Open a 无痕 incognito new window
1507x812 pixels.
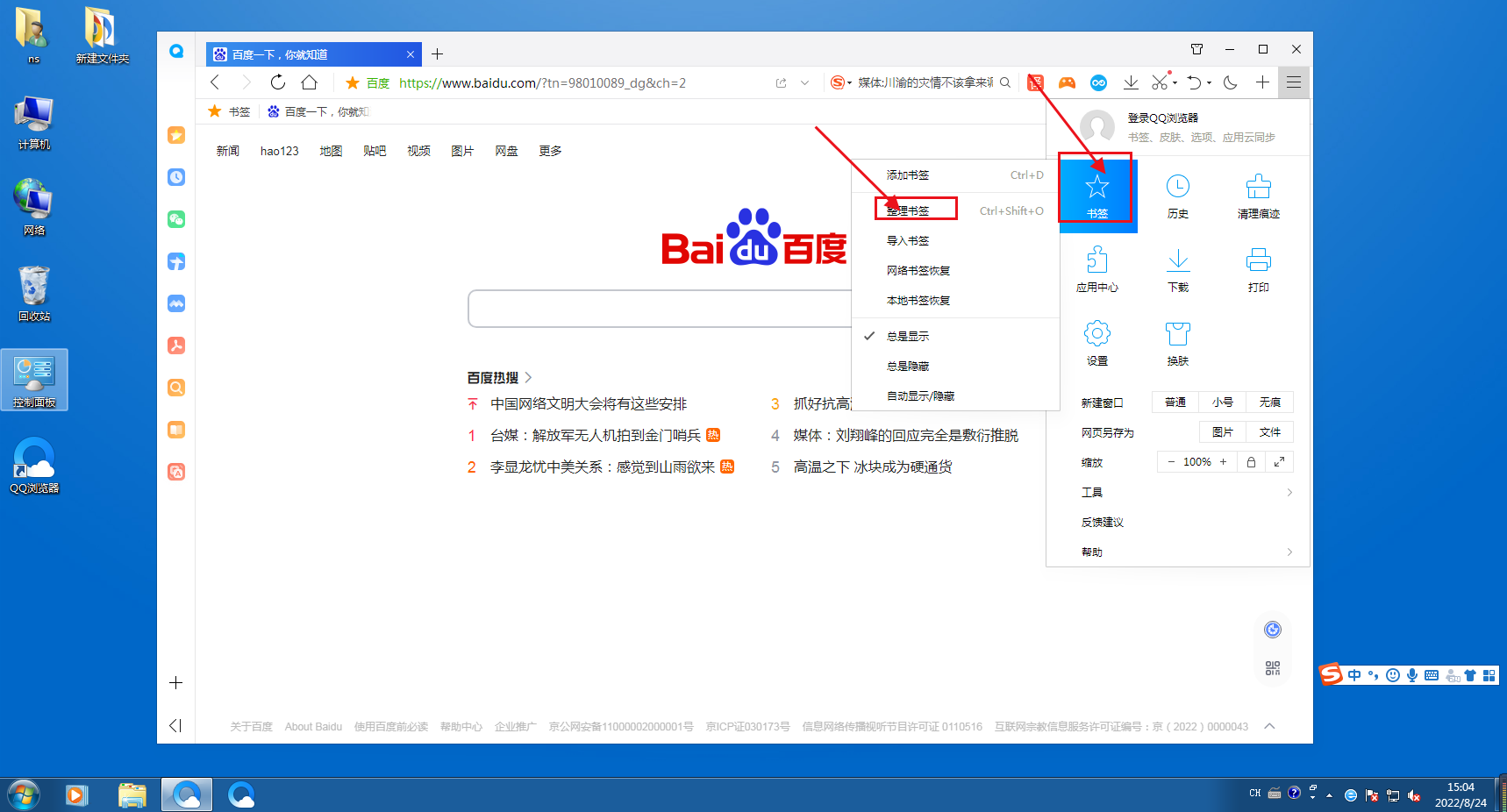click(x=1269, y=402)
